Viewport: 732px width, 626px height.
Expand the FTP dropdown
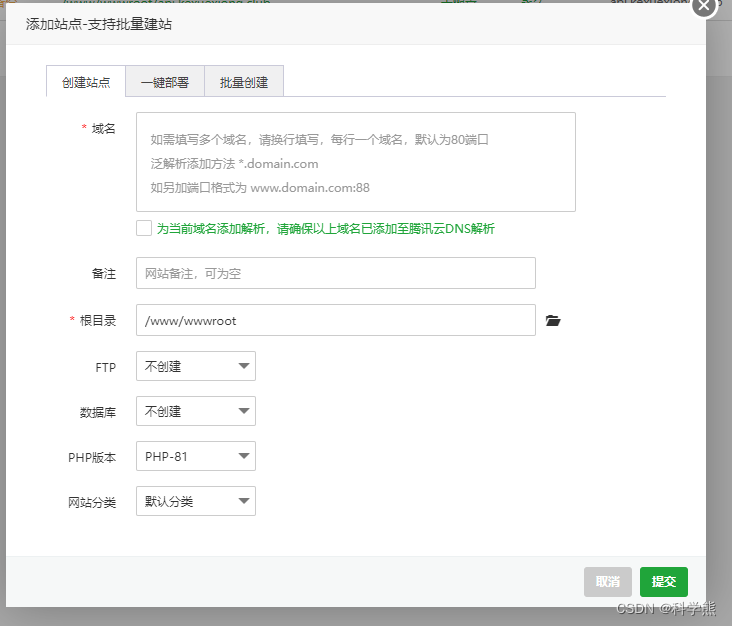click(x=195, y=366)
